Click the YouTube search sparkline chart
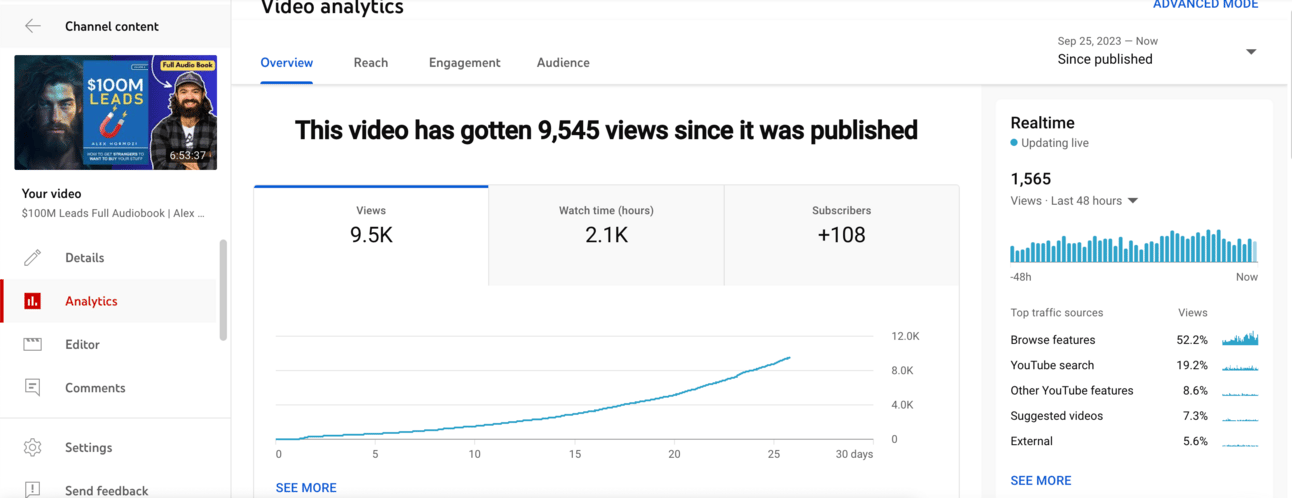1292x498 pixels. tap(1240, 367)
